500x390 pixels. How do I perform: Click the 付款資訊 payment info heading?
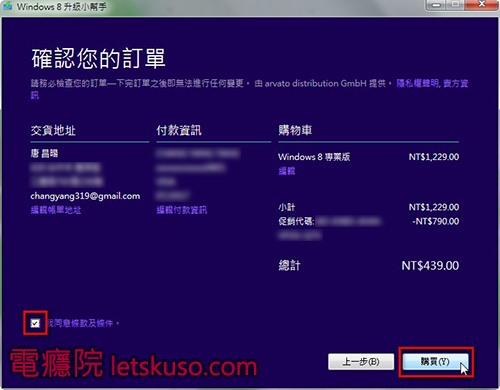pos(179,130)
